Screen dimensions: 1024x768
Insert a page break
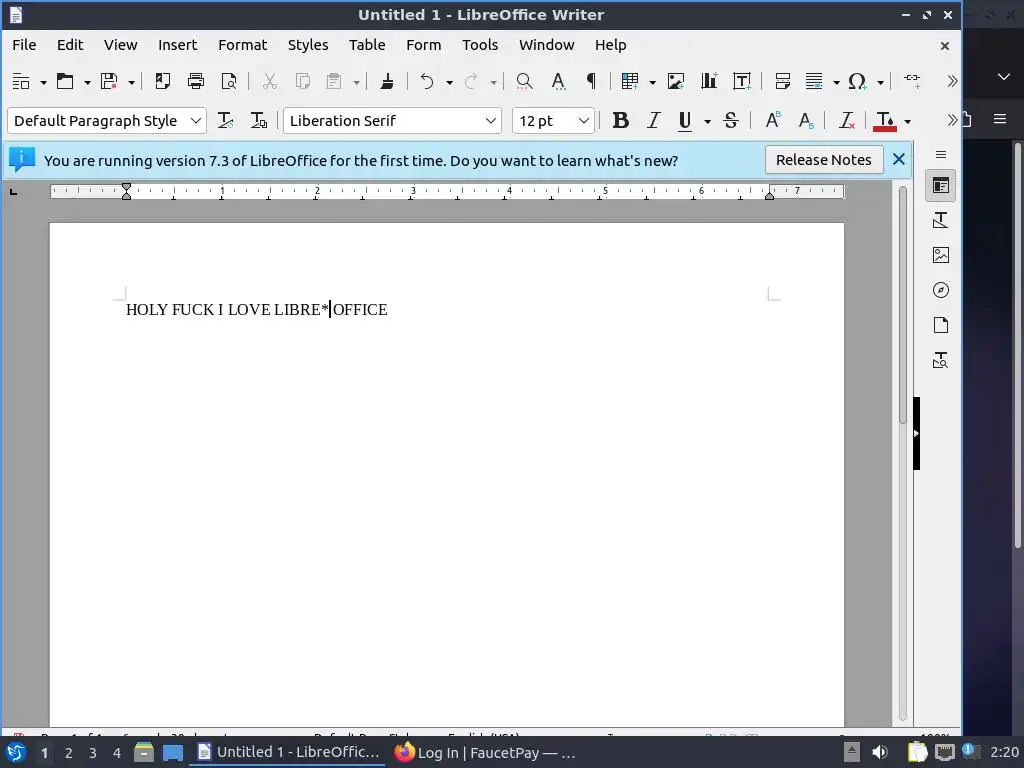782,81
